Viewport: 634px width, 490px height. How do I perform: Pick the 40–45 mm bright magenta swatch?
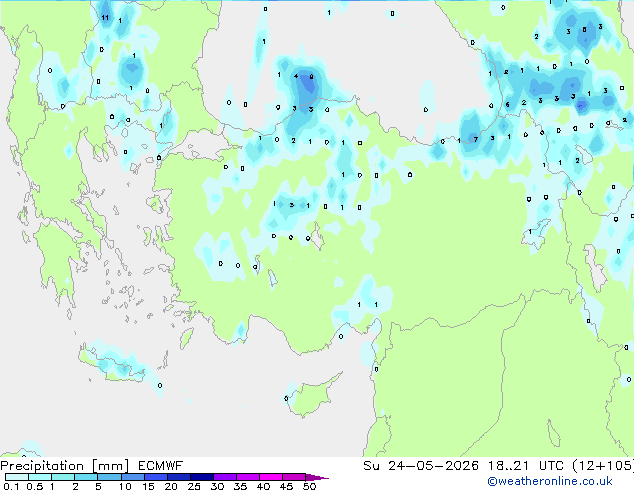pos(271,477)
